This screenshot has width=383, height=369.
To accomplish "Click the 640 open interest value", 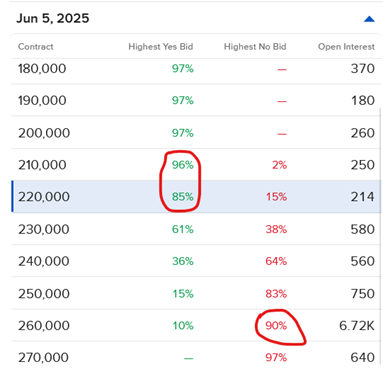I will (x=362, y=358).
